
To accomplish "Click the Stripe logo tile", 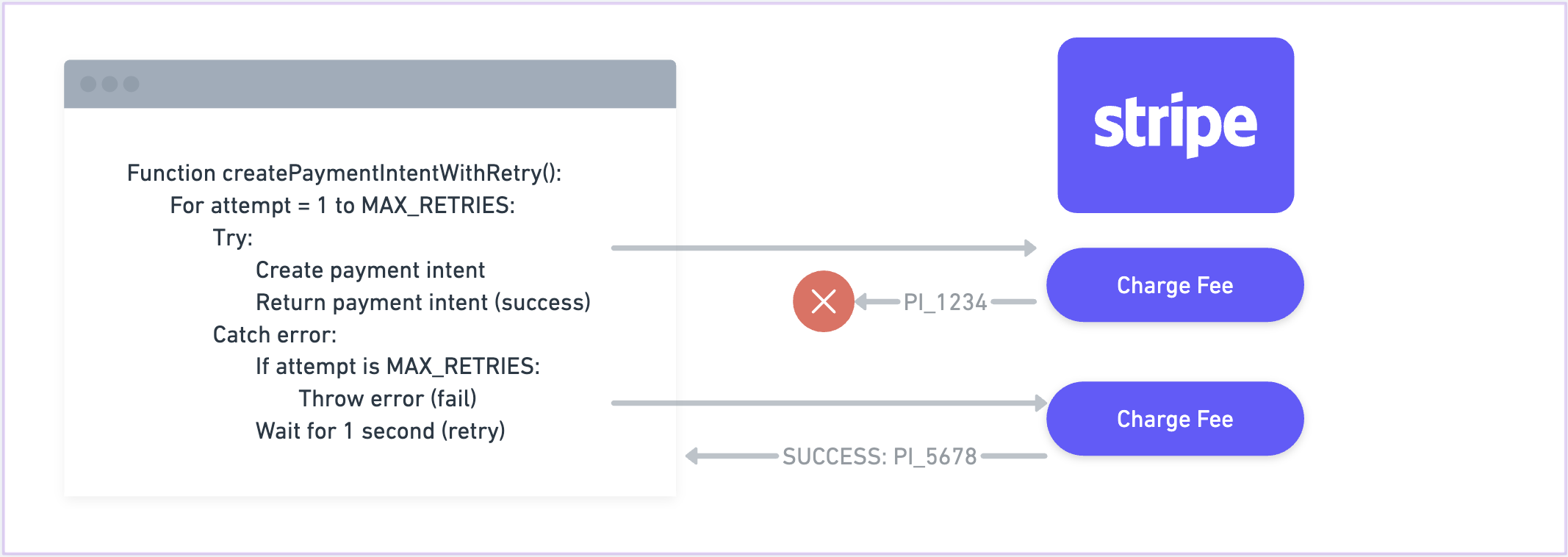I will tap(1176, 126).
